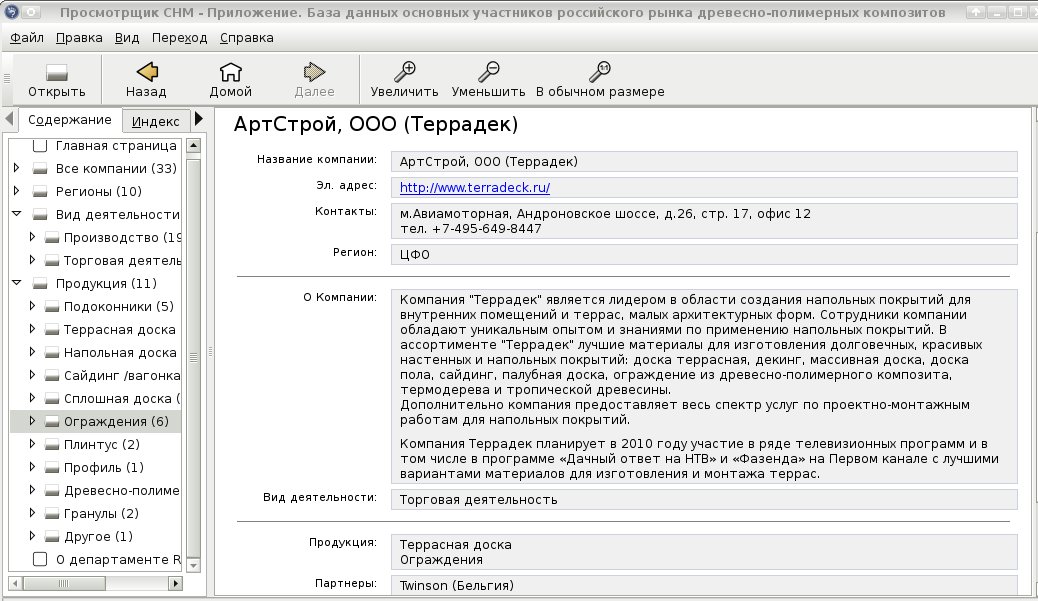
Task: Show previous sidebar tabs with left arrow
Action: pos(9,120)
